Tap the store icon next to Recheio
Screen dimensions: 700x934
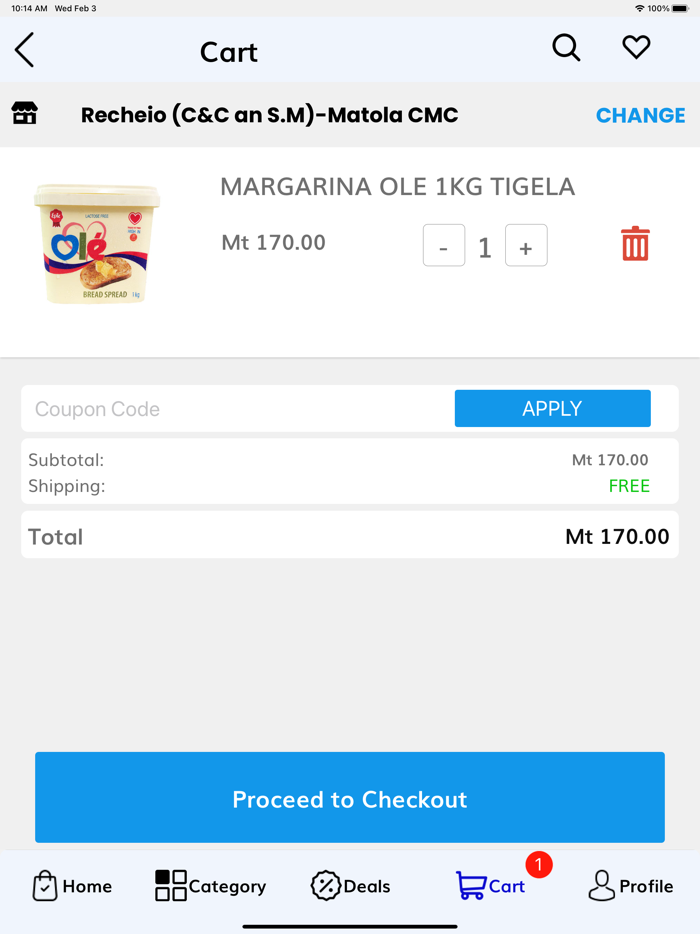click(25, 114)
